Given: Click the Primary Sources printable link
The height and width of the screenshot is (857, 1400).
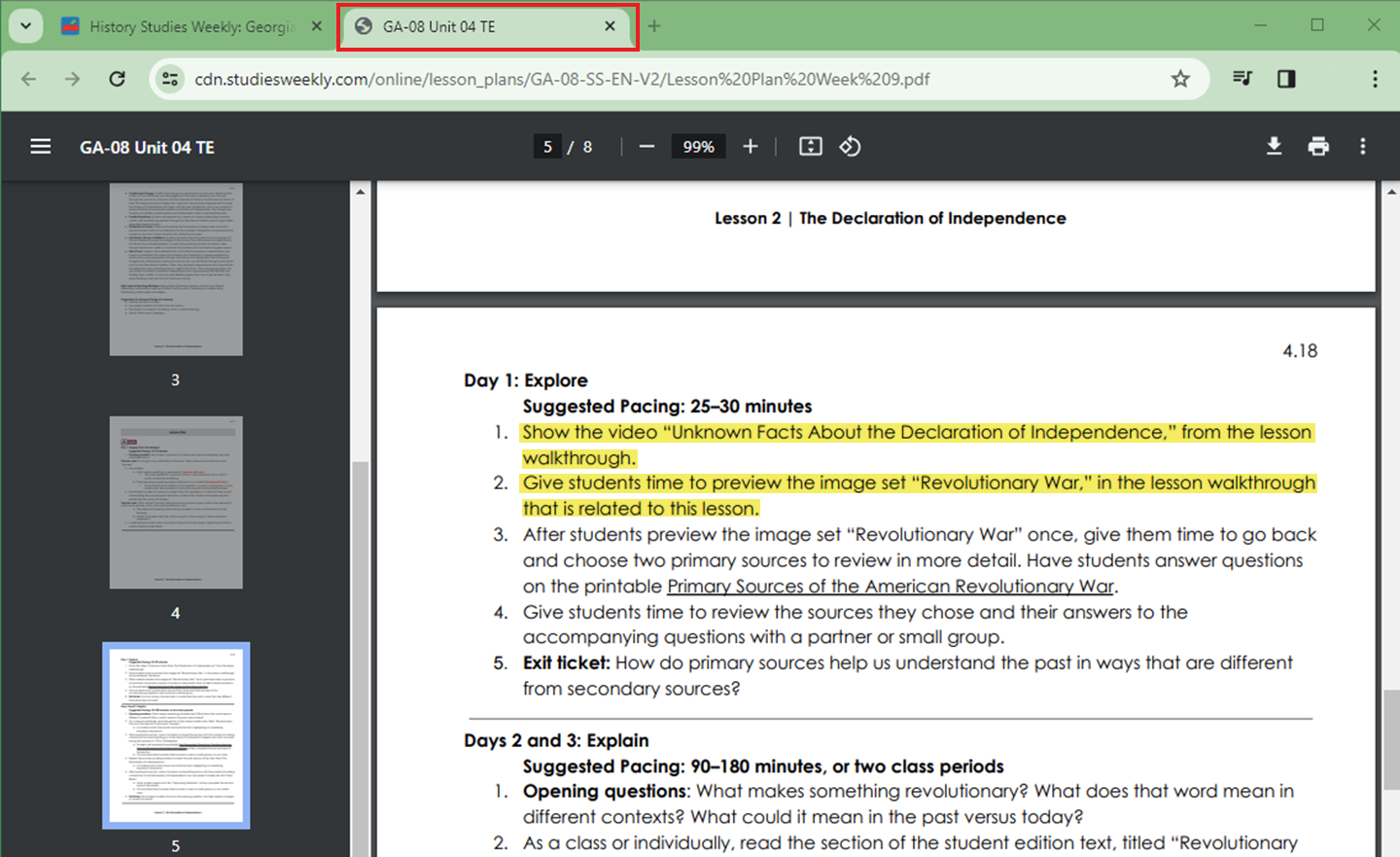Looking at the screenshot, I should [x=890, y=586].
